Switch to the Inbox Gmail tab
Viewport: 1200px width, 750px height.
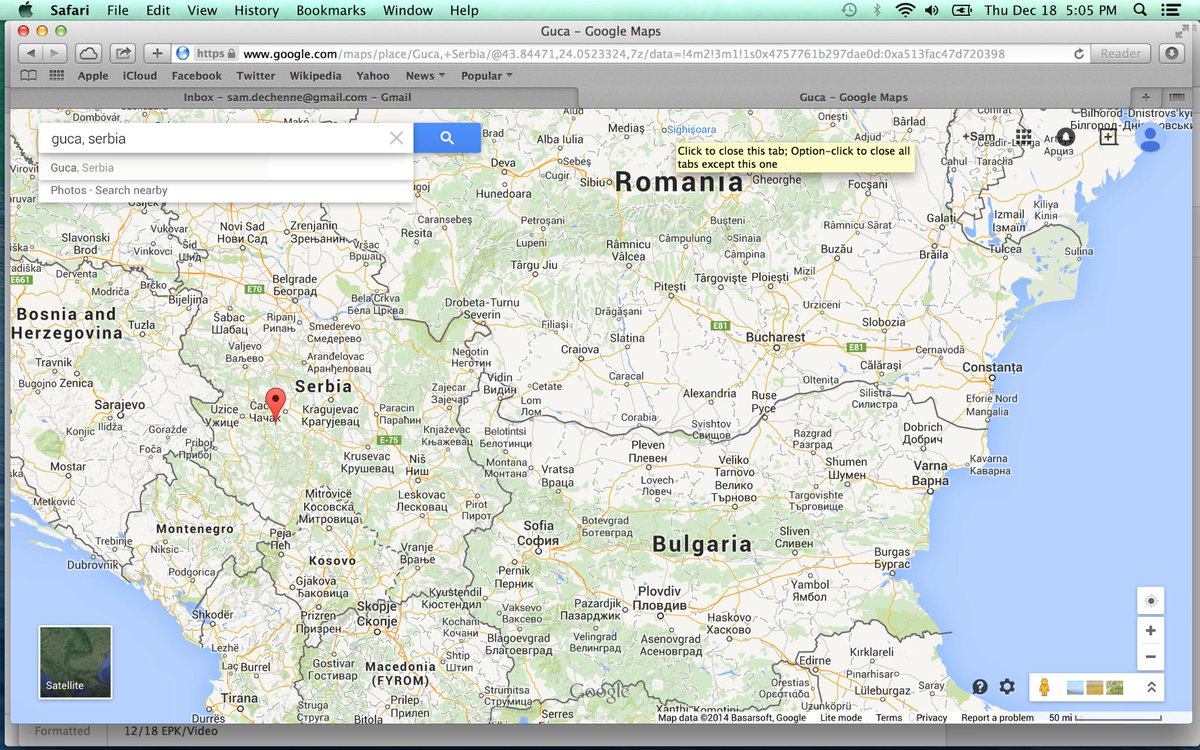(295, 97)
